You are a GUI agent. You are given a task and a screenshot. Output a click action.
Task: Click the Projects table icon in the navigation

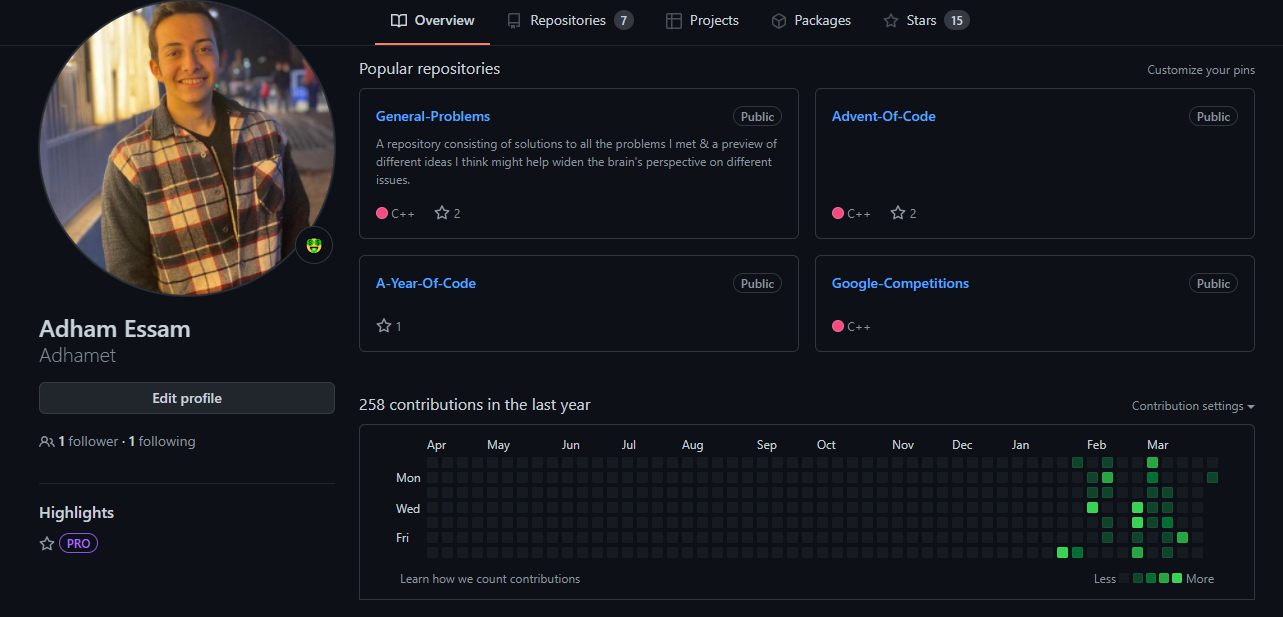(674, 19)
